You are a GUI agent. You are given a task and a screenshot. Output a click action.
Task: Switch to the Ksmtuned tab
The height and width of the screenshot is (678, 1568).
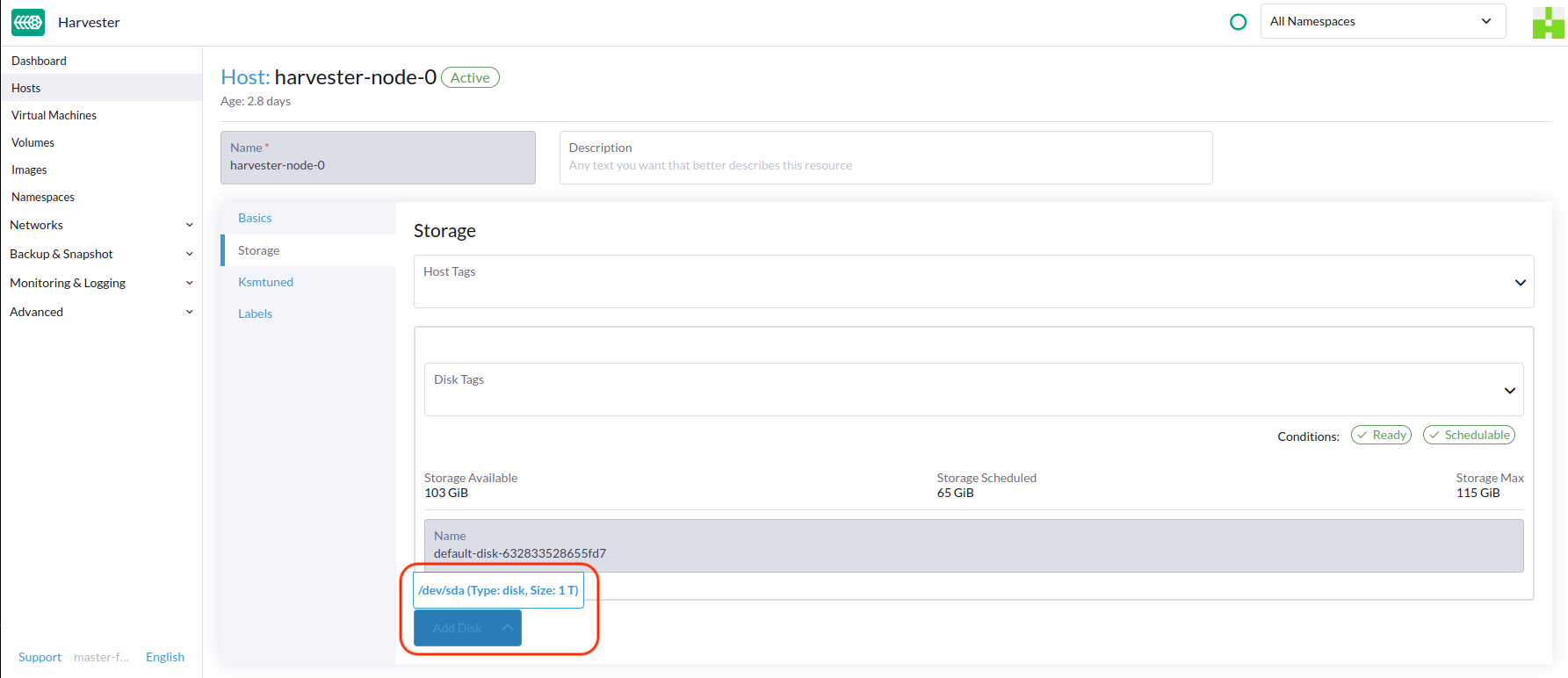click(265, 283)
